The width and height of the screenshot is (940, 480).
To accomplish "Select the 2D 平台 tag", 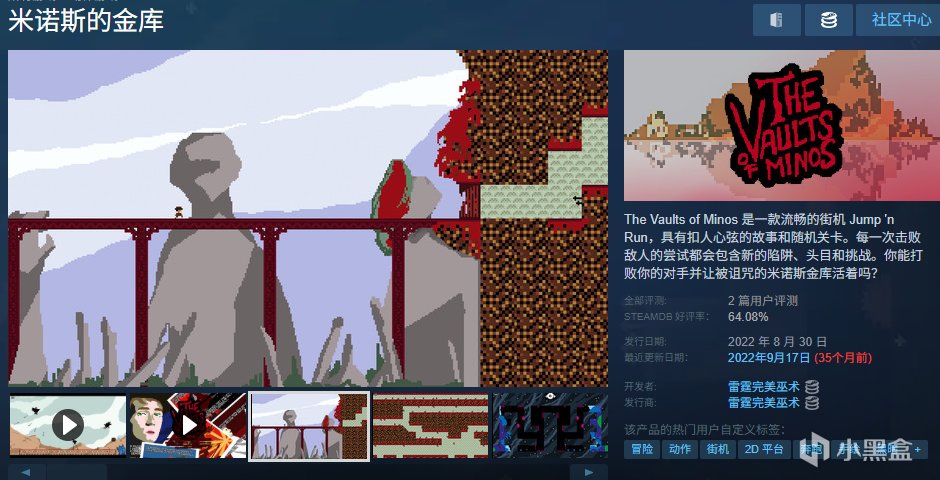I will point(764,449).
